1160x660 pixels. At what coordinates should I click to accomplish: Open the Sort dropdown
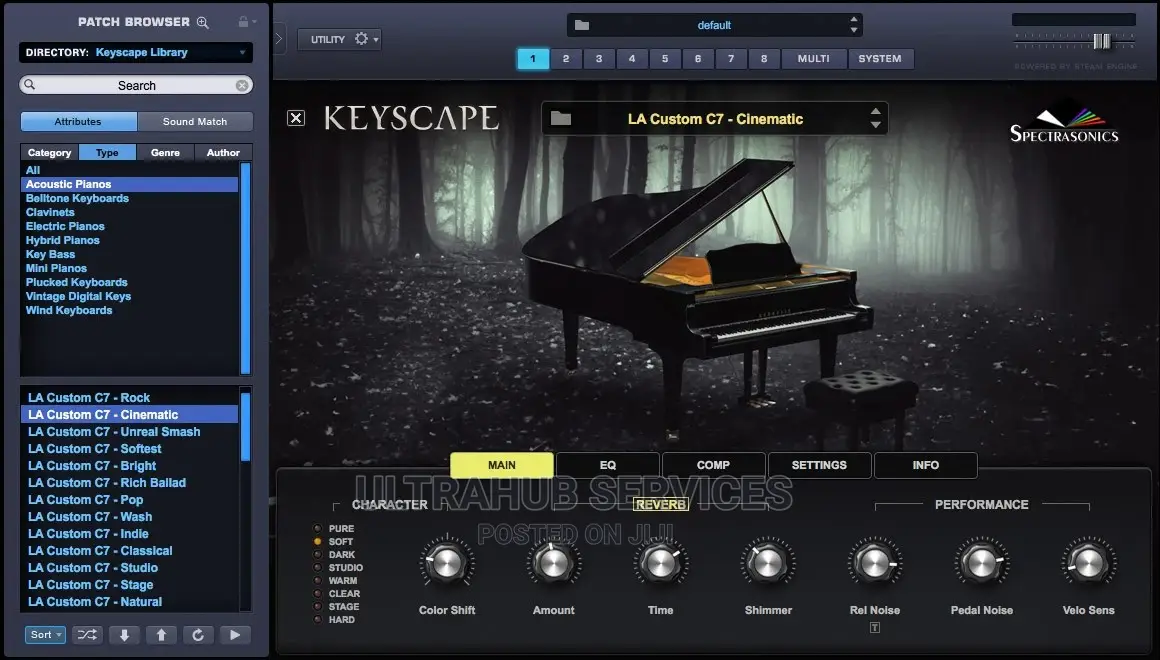[45, 635]
